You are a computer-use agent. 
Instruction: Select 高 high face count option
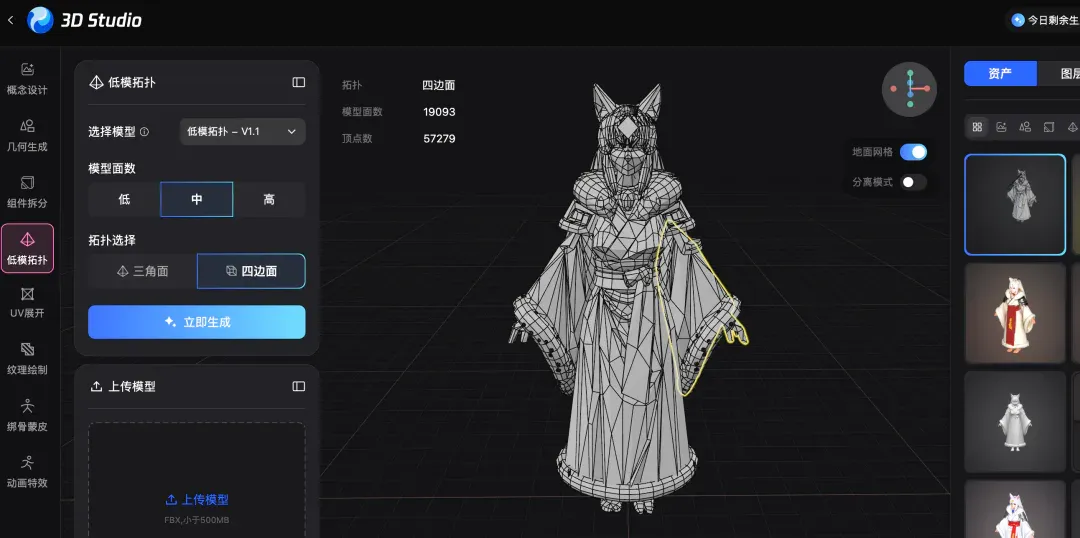click(269, 199)
